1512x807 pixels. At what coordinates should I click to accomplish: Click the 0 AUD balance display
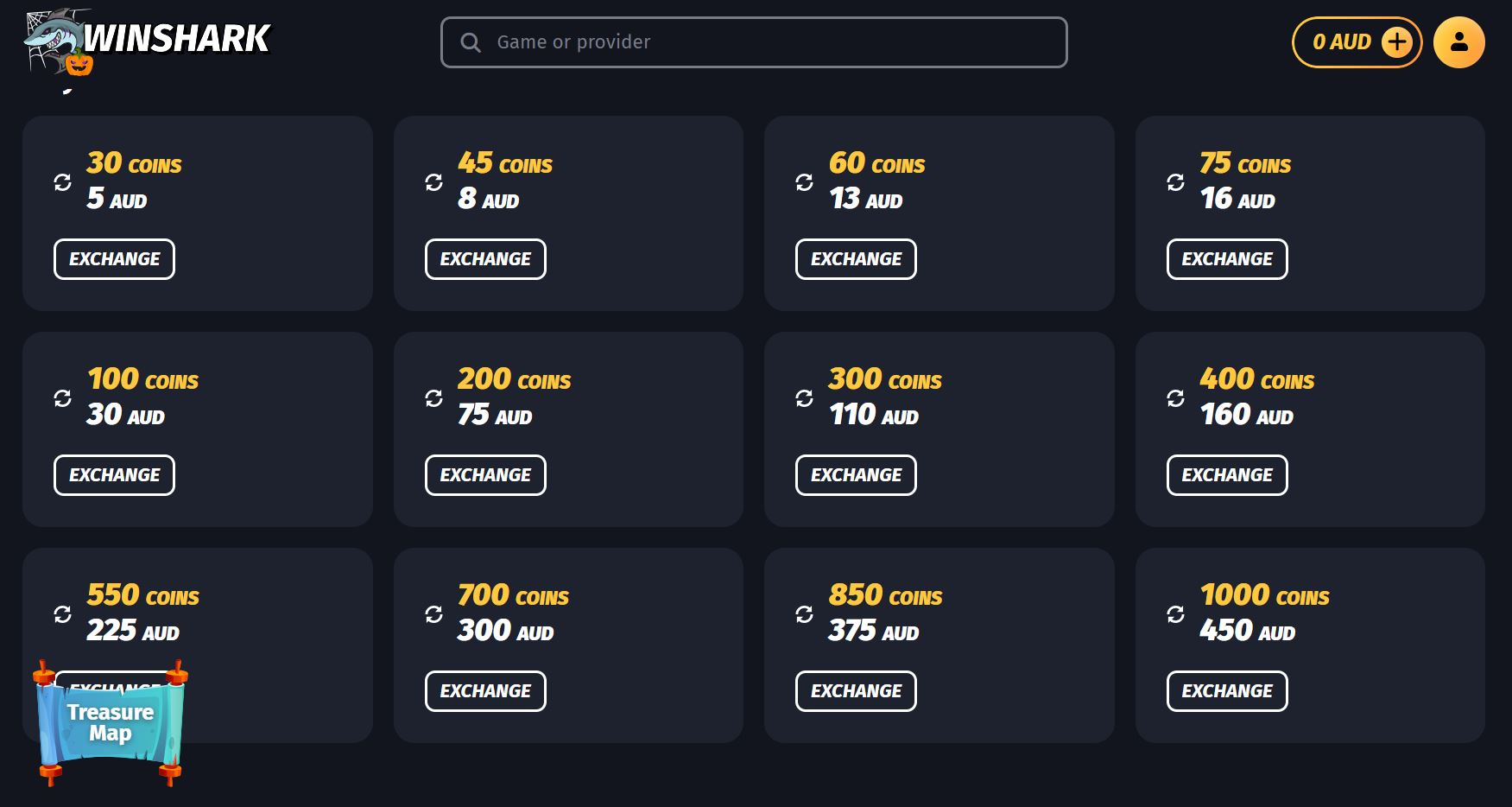point(1341,42)
